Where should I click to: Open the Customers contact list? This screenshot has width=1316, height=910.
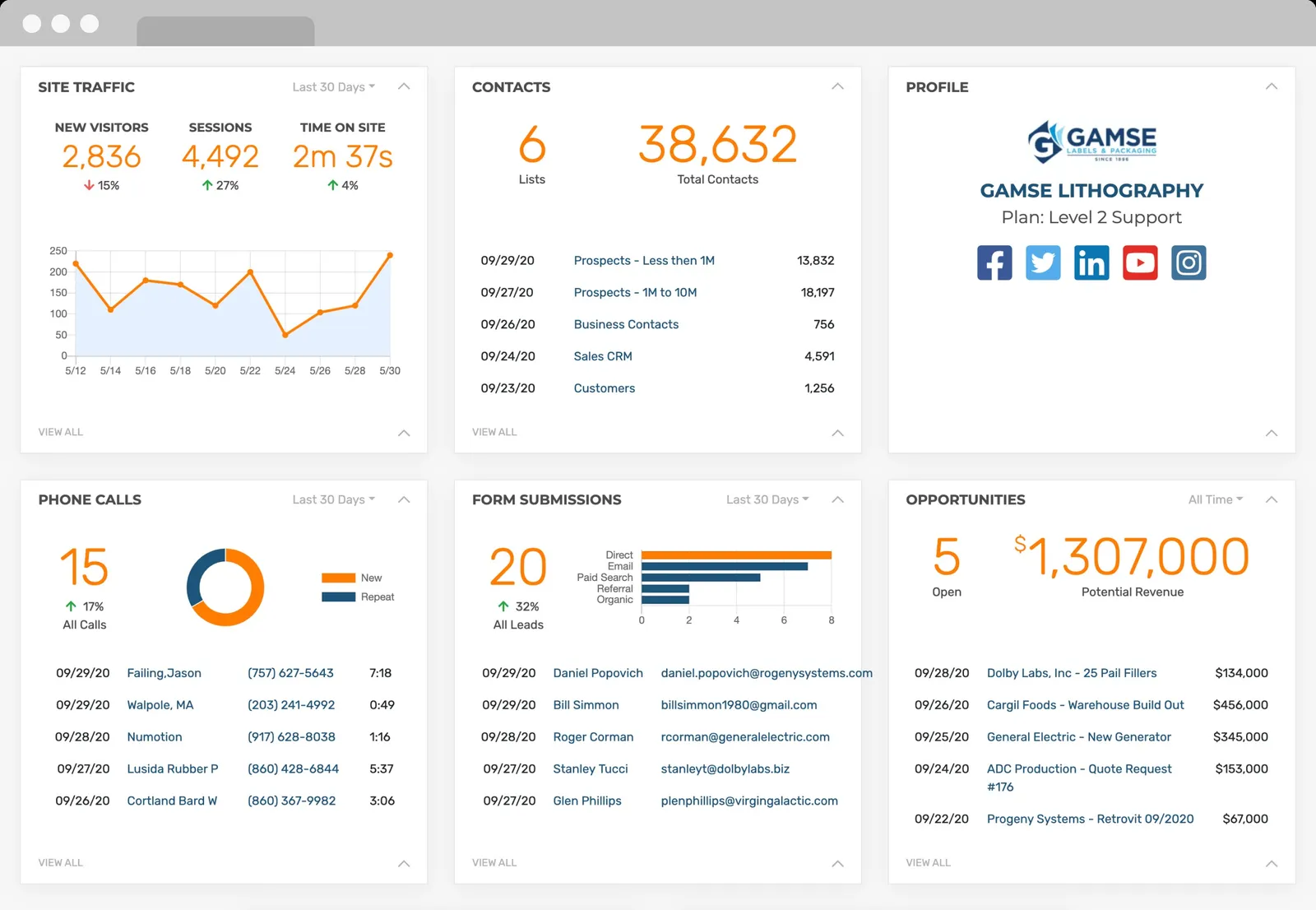coord(605,388)
